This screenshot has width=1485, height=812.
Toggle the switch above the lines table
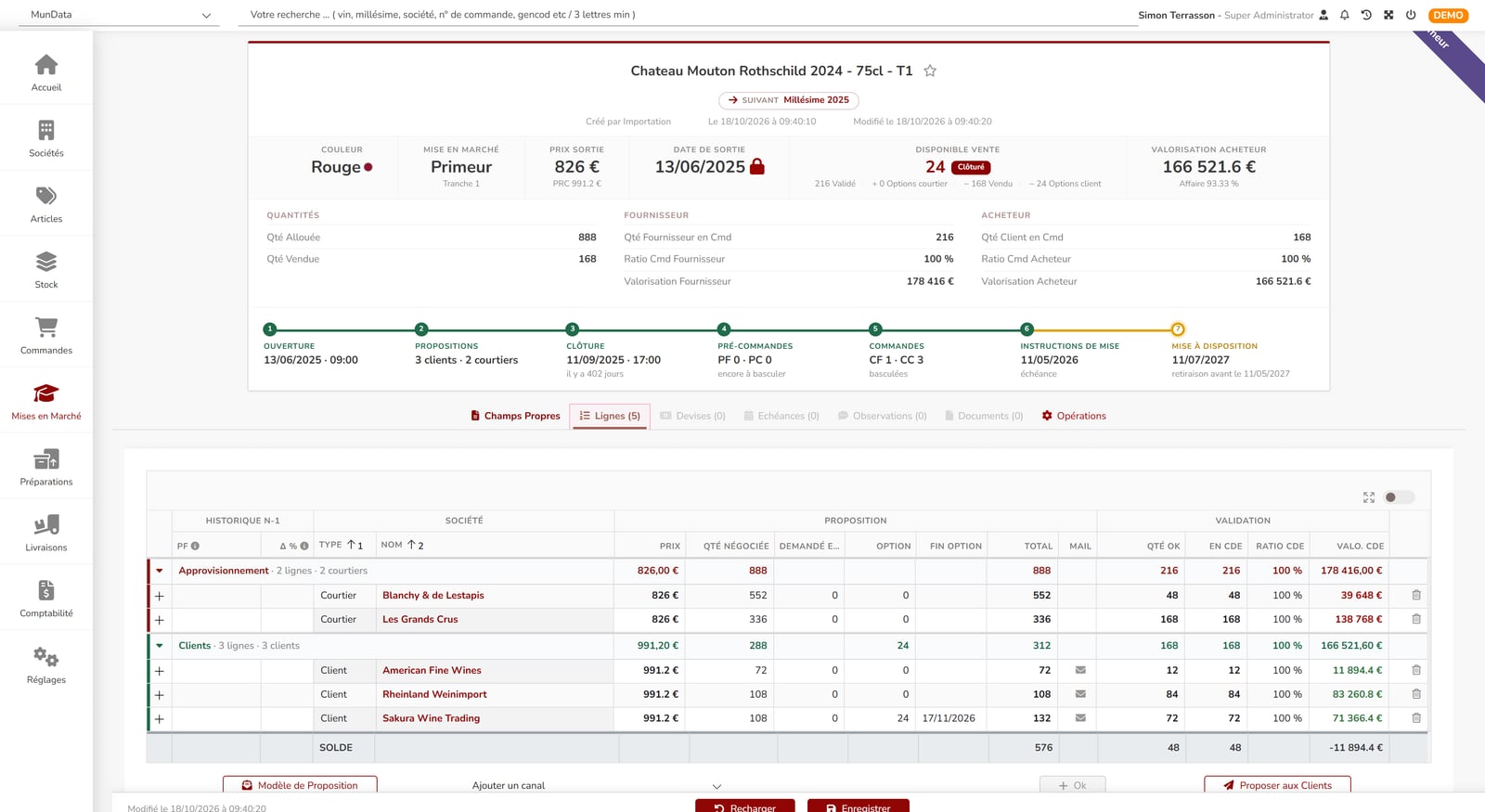coord(1399,497)
